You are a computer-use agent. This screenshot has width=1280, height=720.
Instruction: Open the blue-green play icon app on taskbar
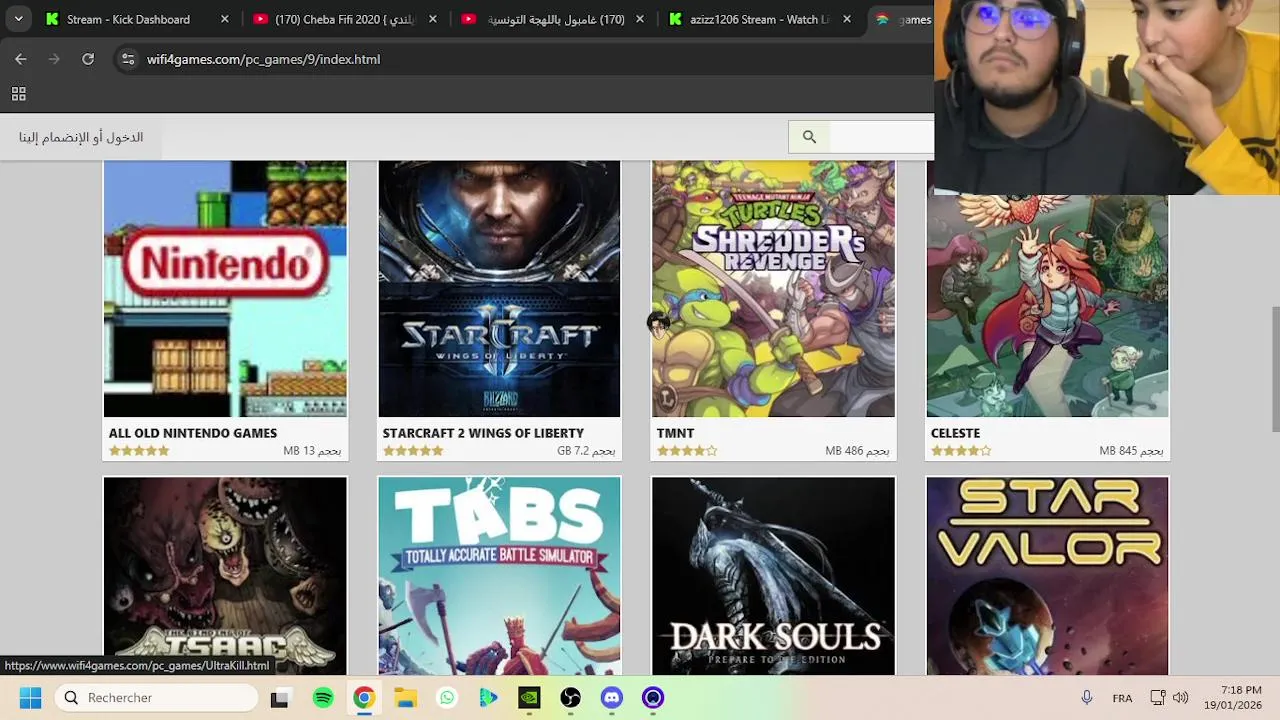(488, 698)
